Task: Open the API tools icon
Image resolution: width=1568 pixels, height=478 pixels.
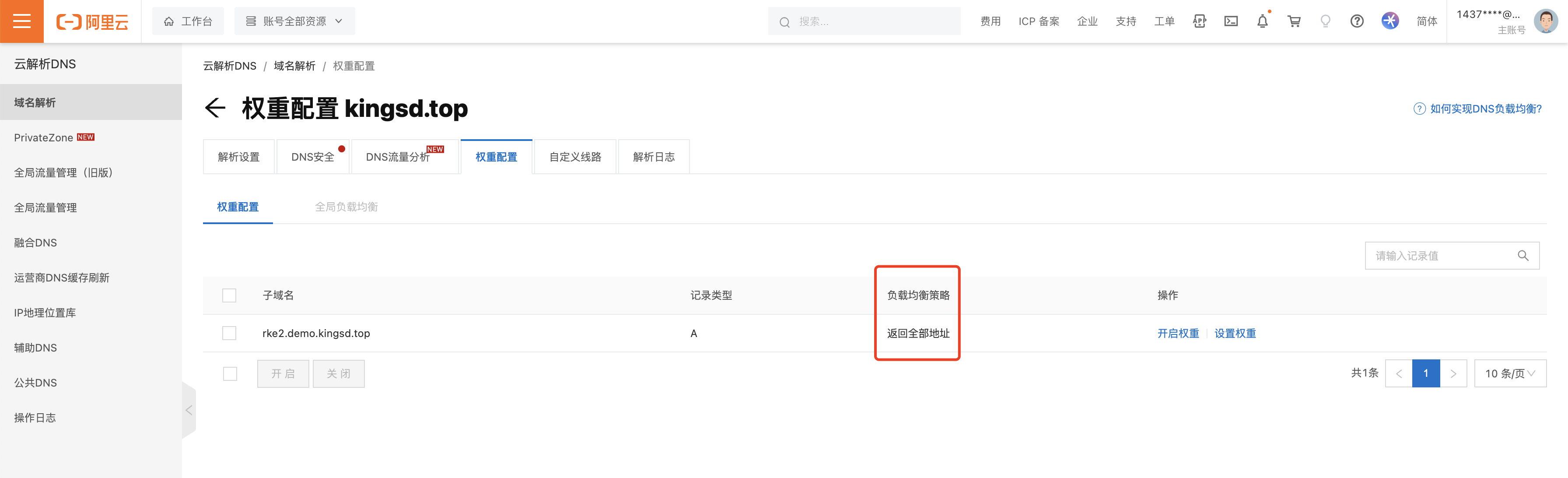Action: pyautogui.click(x=1199, y=22)
